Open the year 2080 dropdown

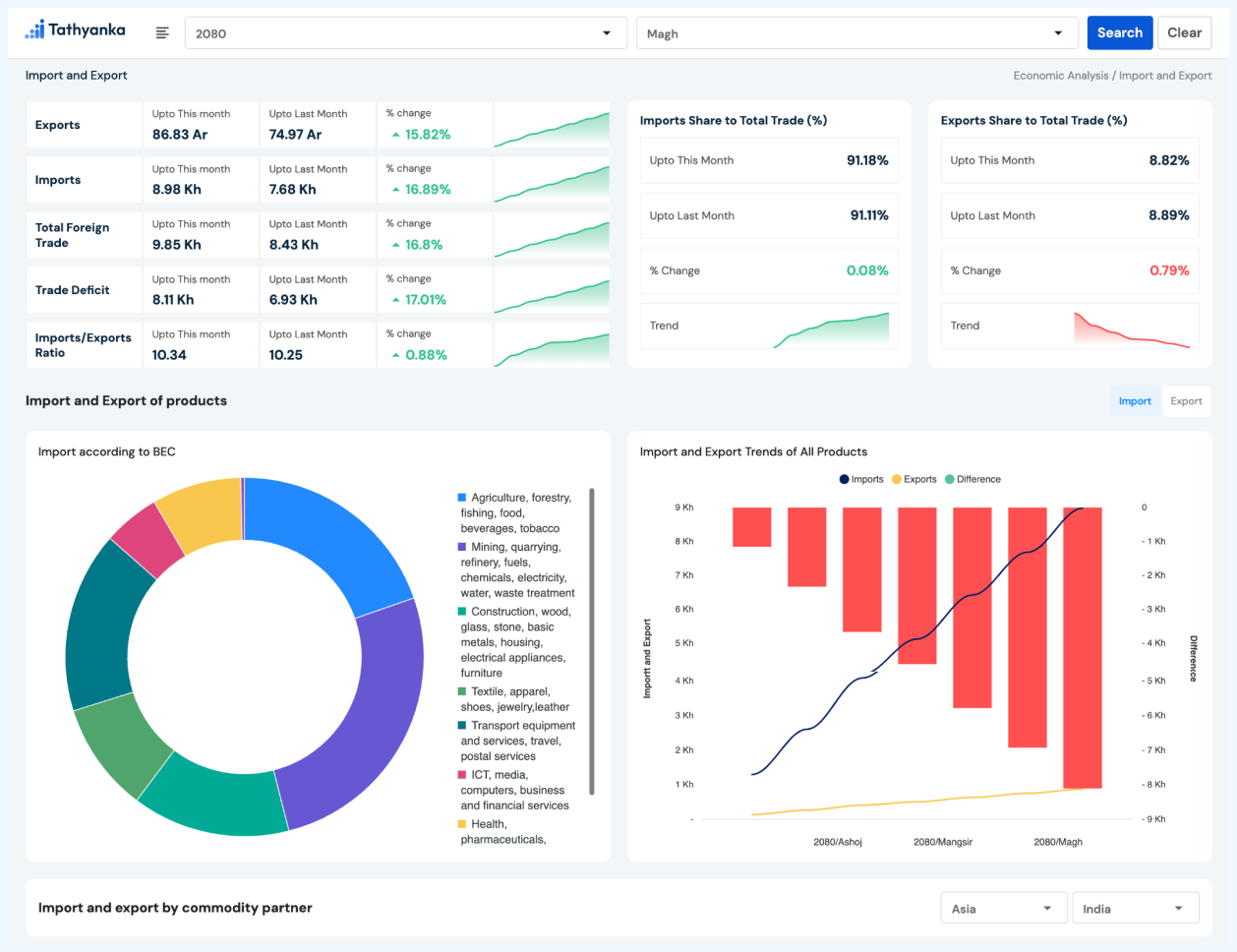point(405,33)
